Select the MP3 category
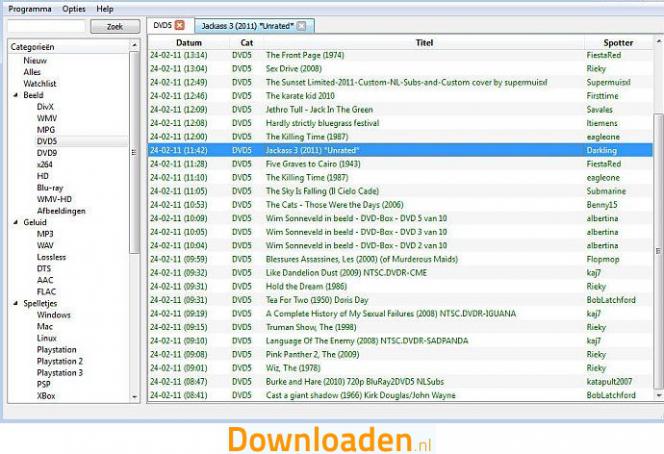 45,234
